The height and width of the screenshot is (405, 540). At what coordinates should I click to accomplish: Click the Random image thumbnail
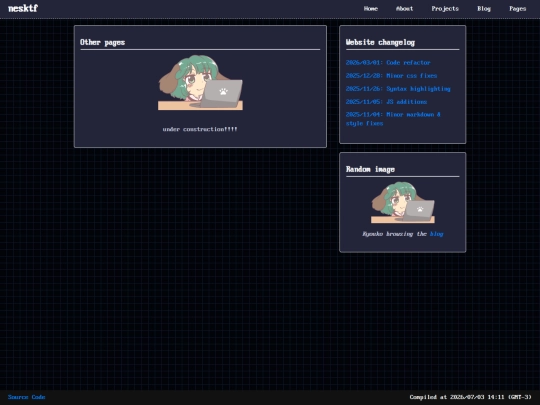(403, 202)
